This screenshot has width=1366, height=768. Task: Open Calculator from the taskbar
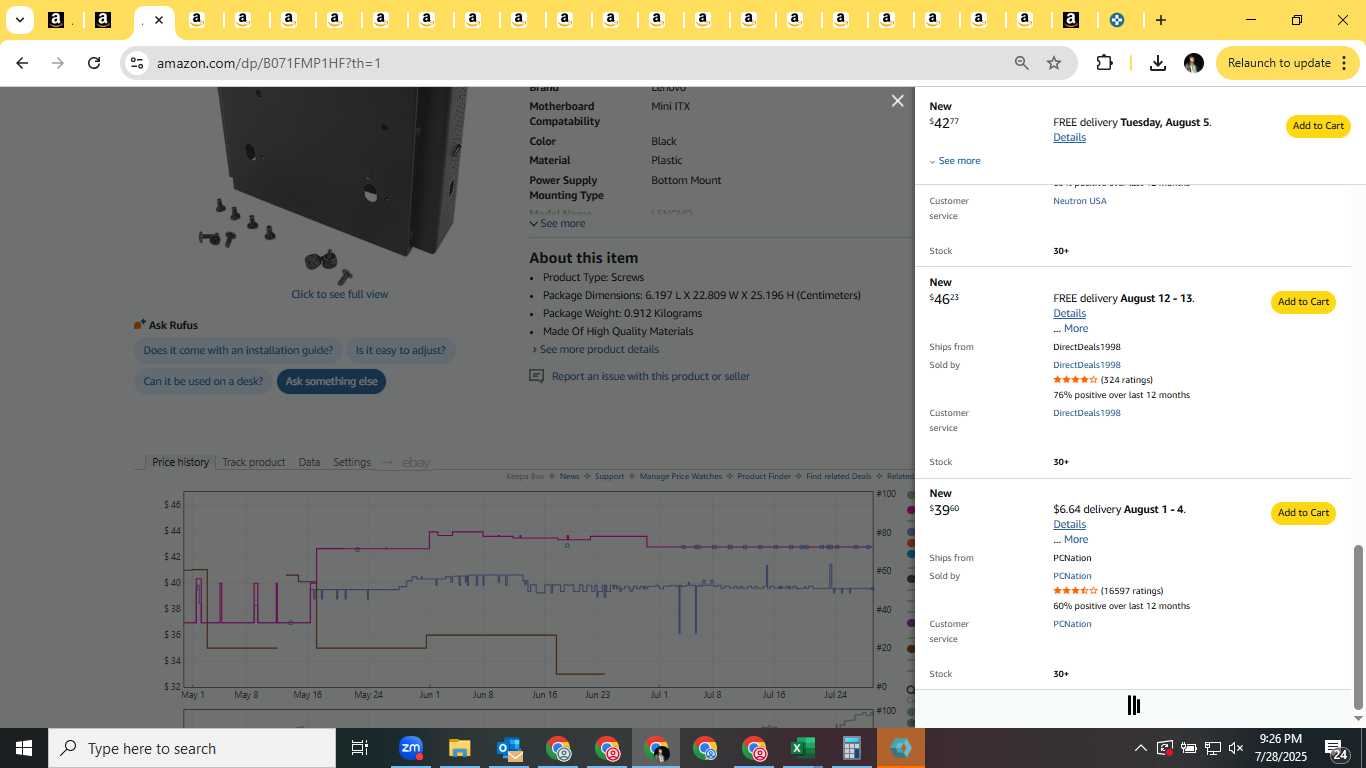click(x=851, y=748)
